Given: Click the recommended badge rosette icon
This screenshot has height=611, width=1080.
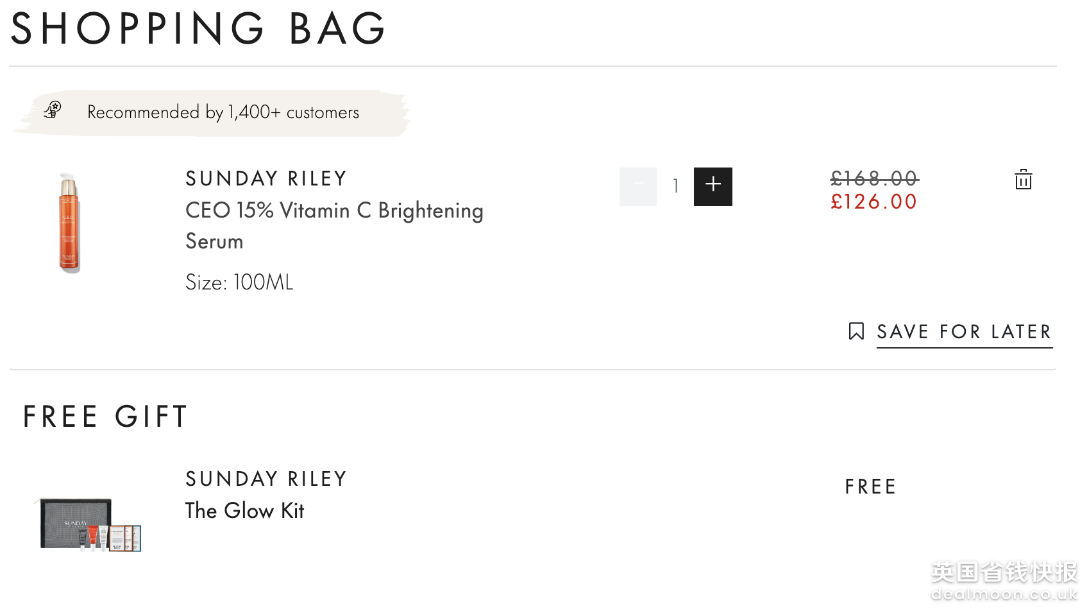Looking at the screenshot, I should (53, 110).
